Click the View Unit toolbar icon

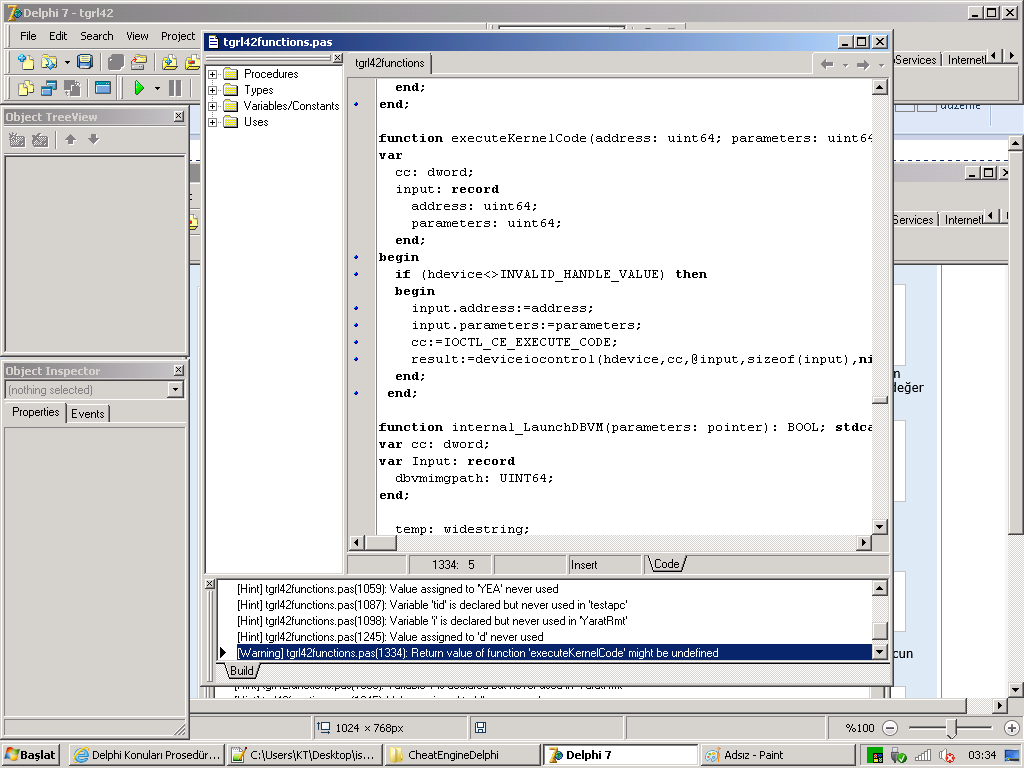pyautogui.click(x=27, y=88)
